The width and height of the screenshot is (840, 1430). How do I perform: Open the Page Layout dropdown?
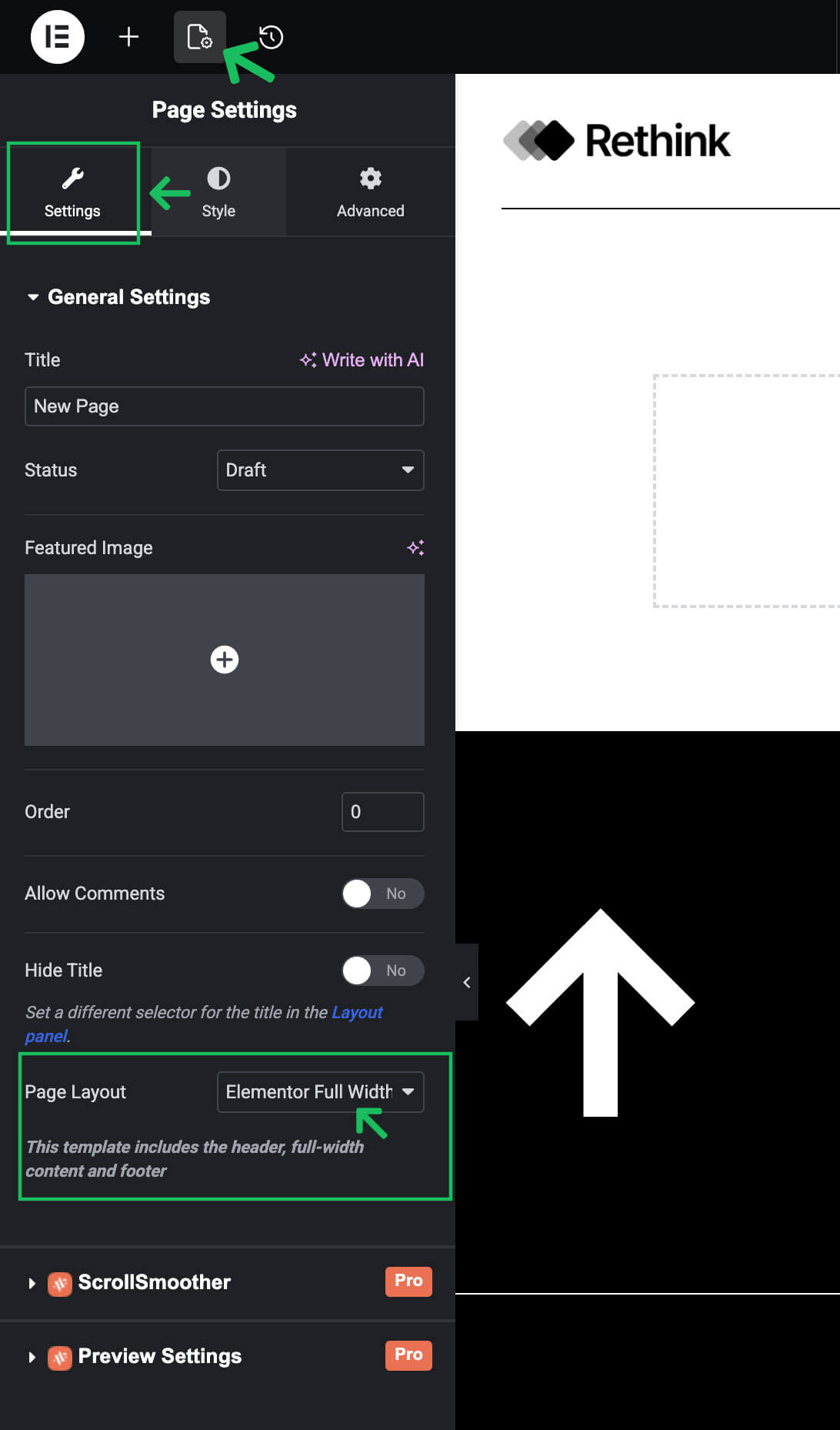pyautogui.click(x=320, y=1092)
